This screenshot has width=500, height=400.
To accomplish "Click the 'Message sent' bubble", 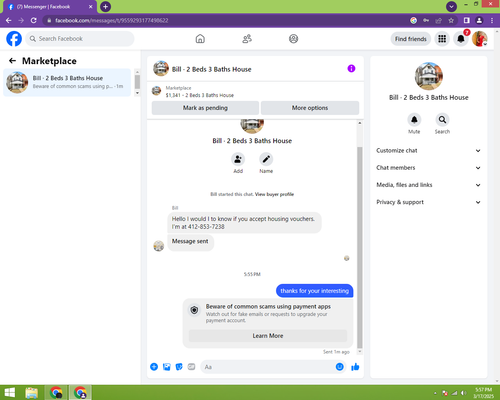I will pos(190,242).
